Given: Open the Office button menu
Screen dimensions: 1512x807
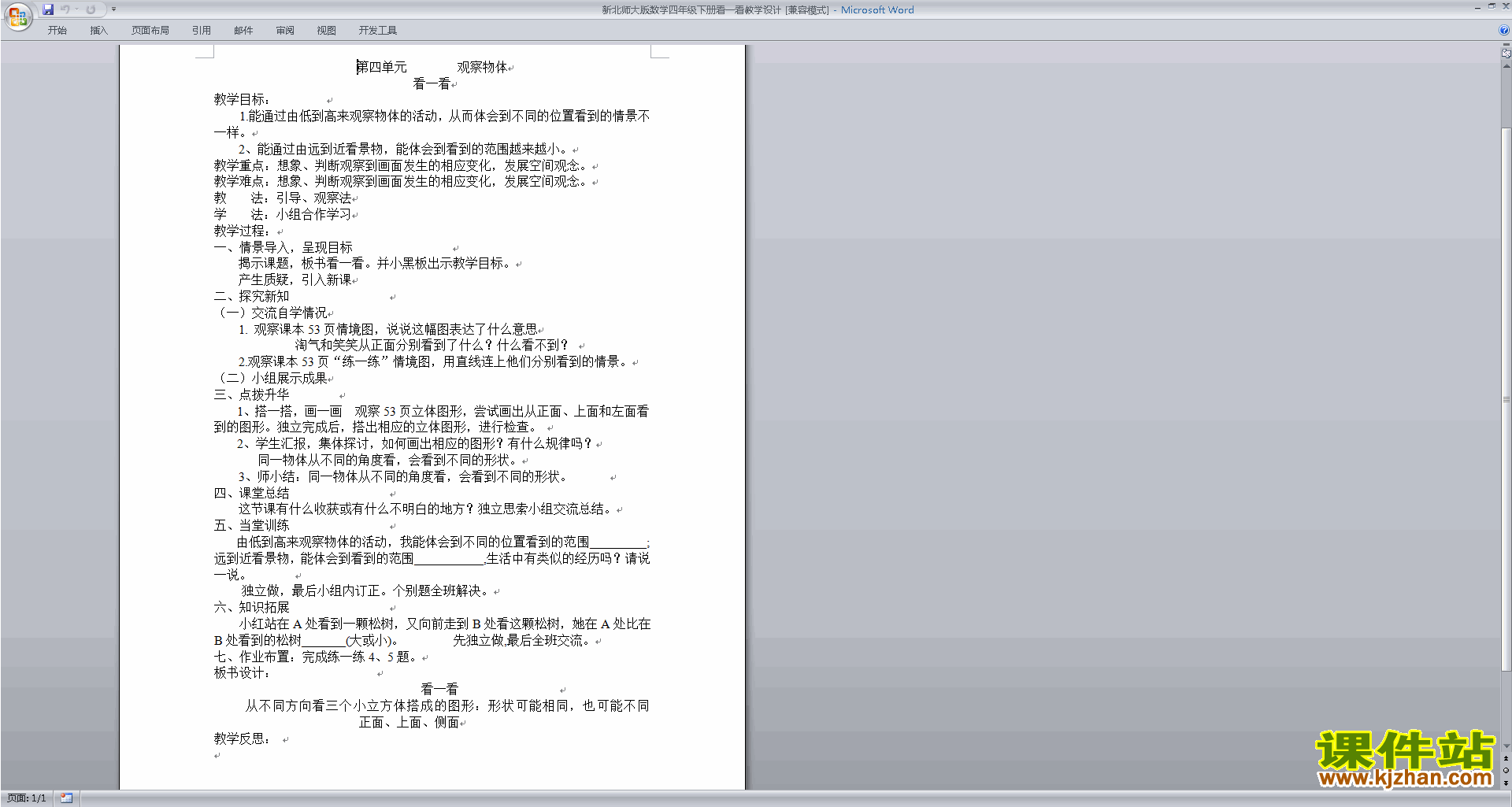Looking at the screenshot, I should [x=17, y=17].
